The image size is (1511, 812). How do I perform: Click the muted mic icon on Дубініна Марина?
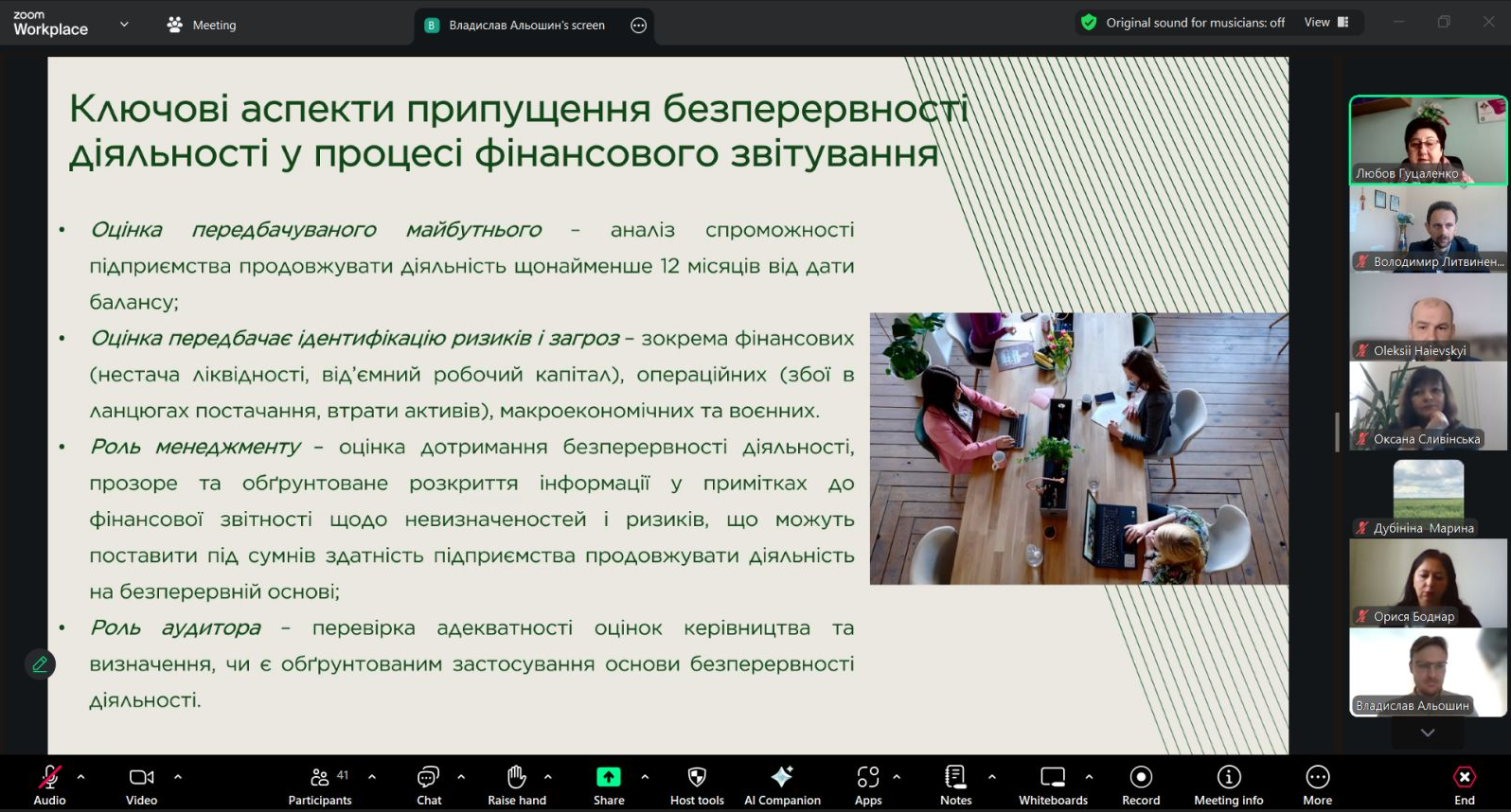[x=1362, y=528]
